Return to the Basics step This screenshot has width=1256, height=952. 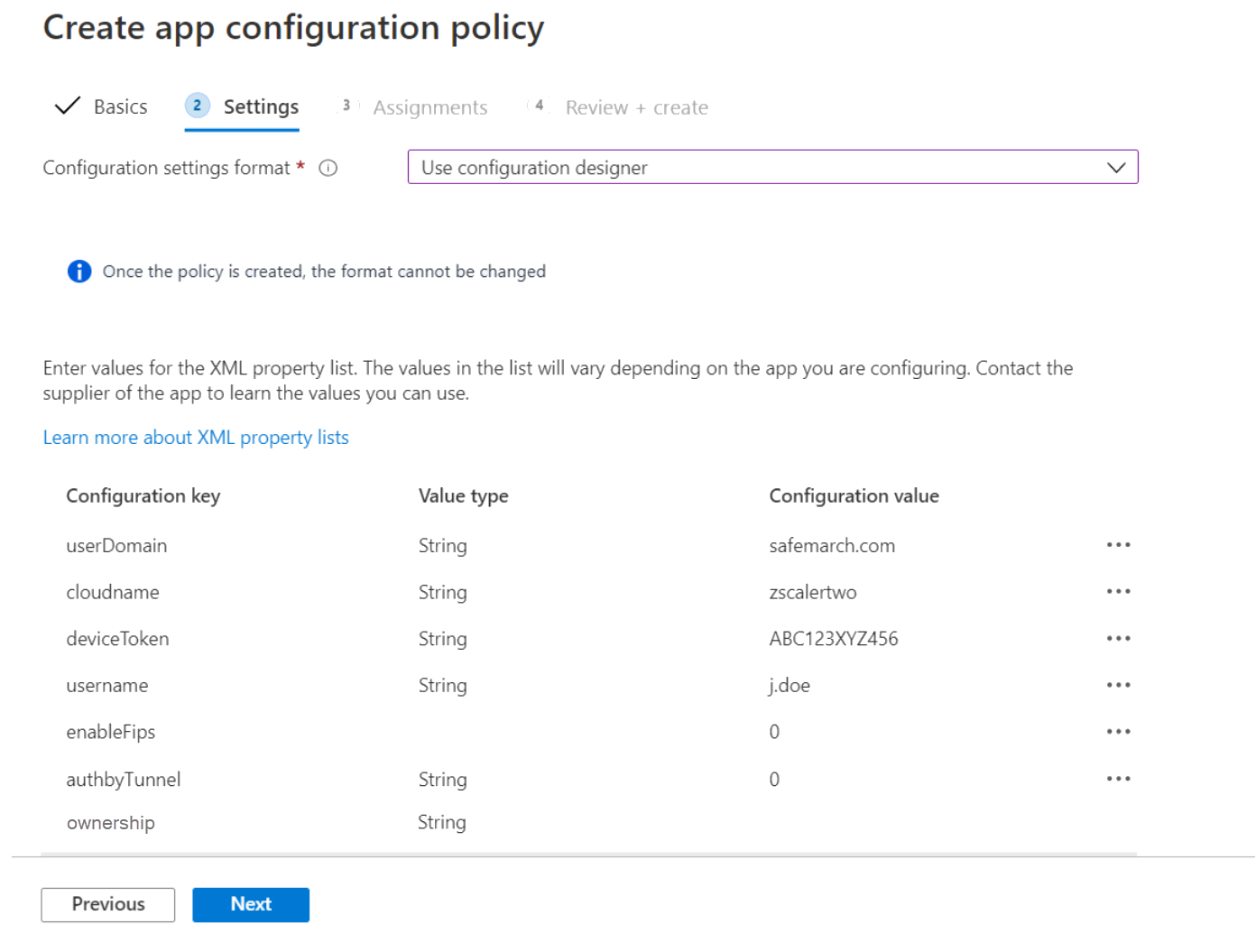pos(120,106)
